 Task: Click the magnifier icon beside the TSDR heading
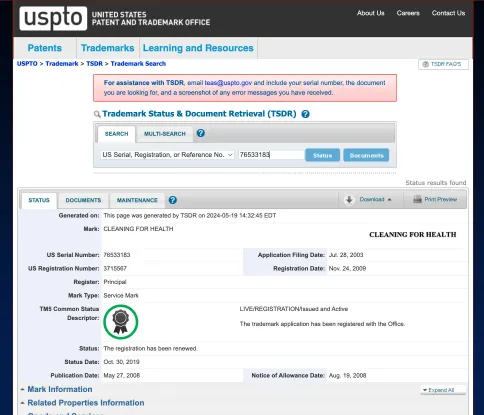97,114
